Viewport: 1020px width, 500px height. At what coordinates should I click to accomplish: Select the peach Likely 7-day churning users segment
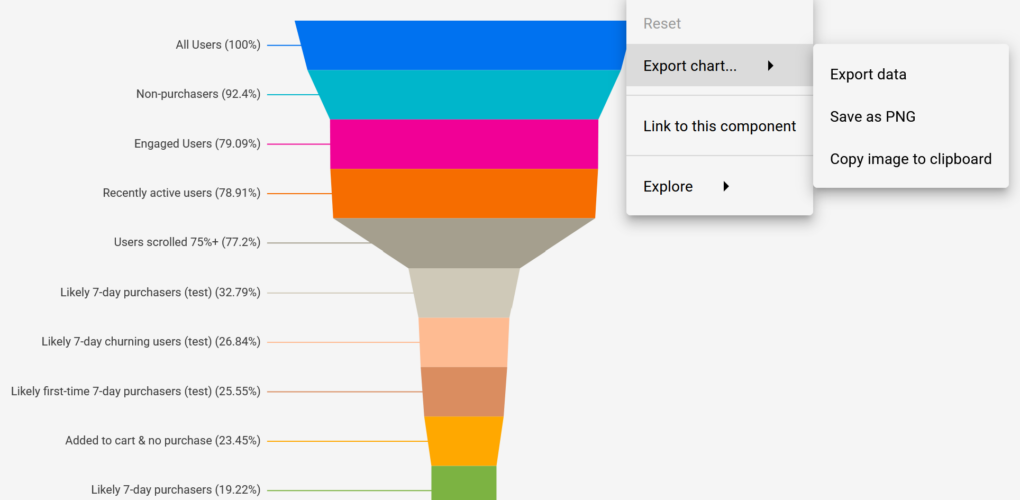pyautogui.click(x=464, y=342)
